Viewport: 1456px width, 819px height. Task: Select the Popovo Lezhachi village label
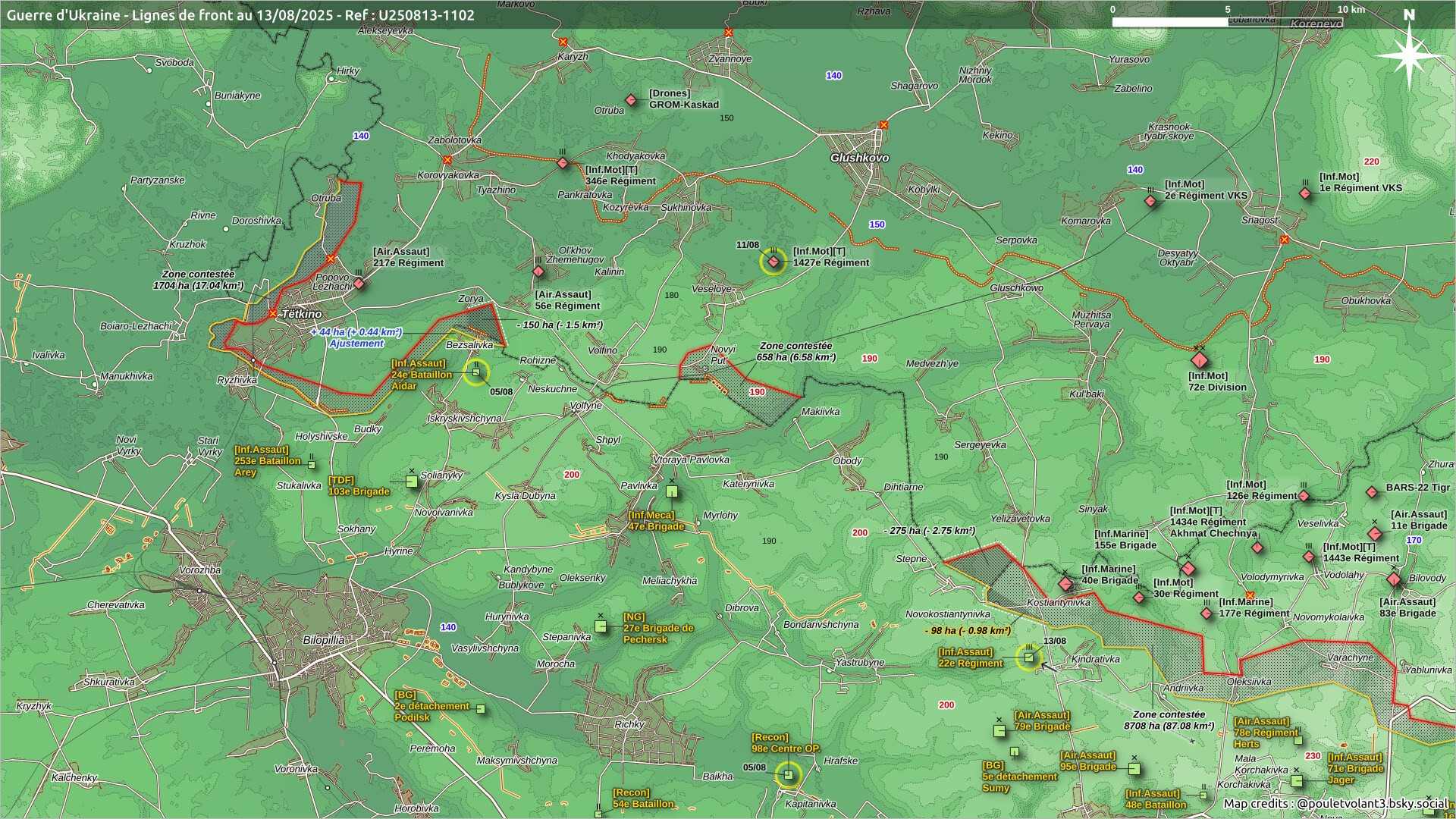[x=332, y=281]
